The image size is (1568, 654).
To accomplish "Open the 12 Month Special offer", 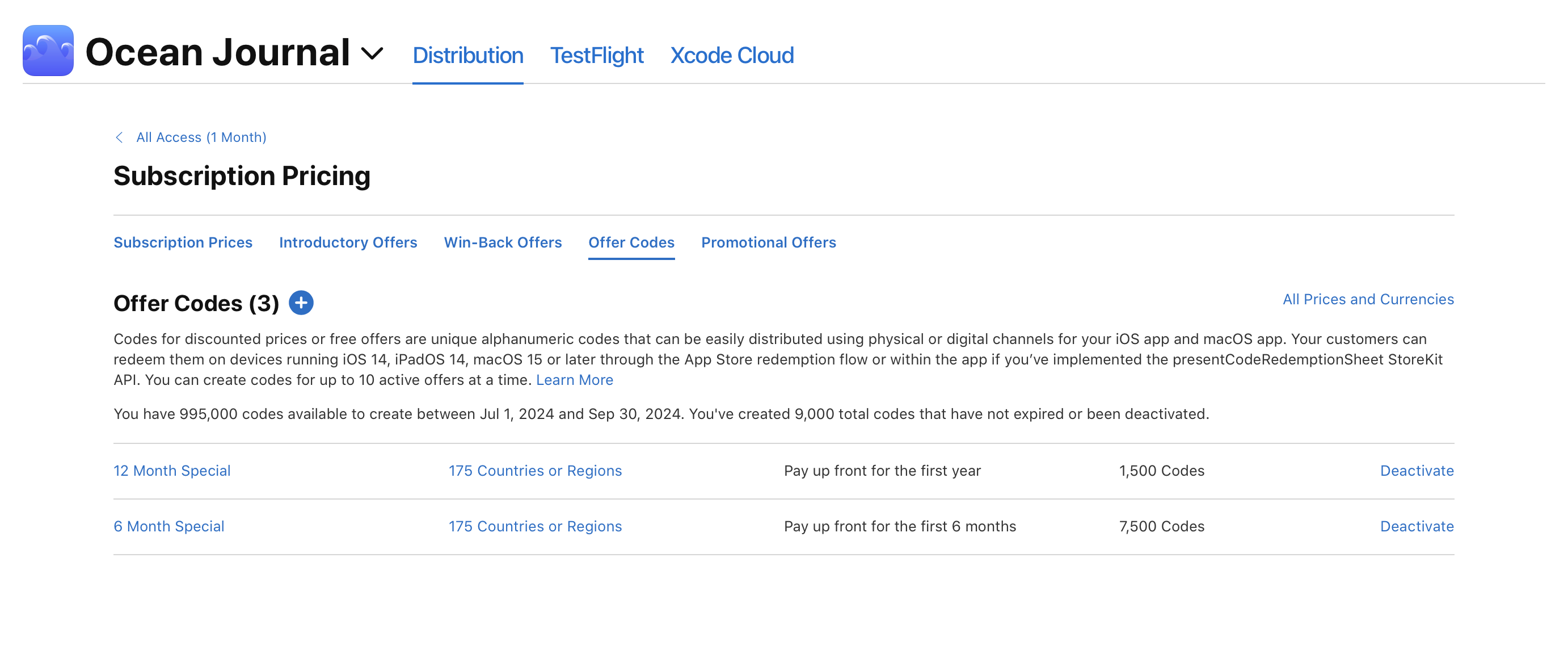I will point(172,470).
